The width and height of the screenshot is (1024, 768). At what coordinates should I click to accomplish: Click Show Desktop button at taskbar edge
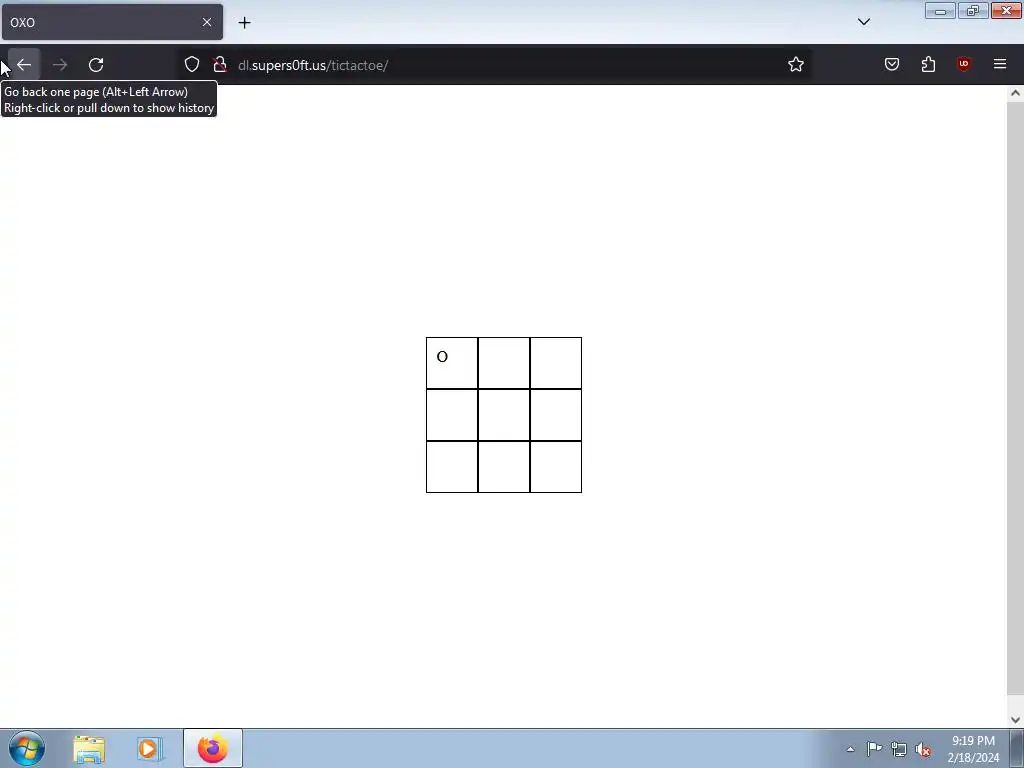coord(1017,749)
